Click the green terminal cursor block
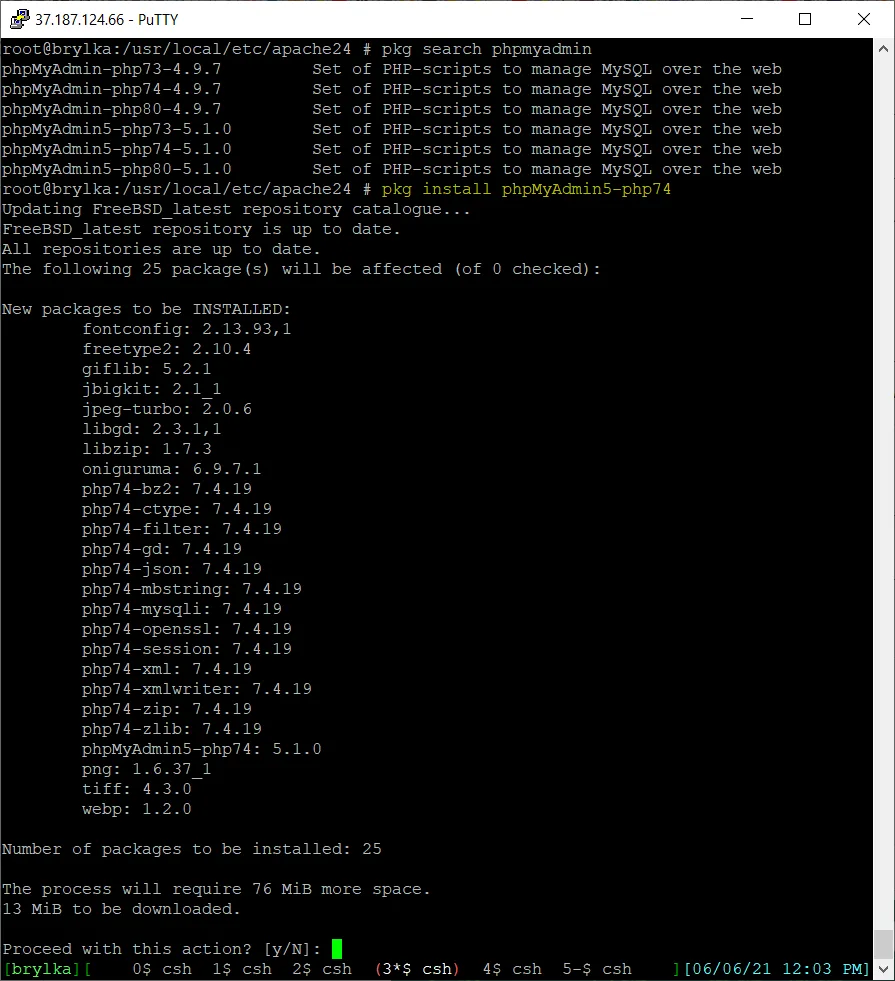 (x=336, y=949)
